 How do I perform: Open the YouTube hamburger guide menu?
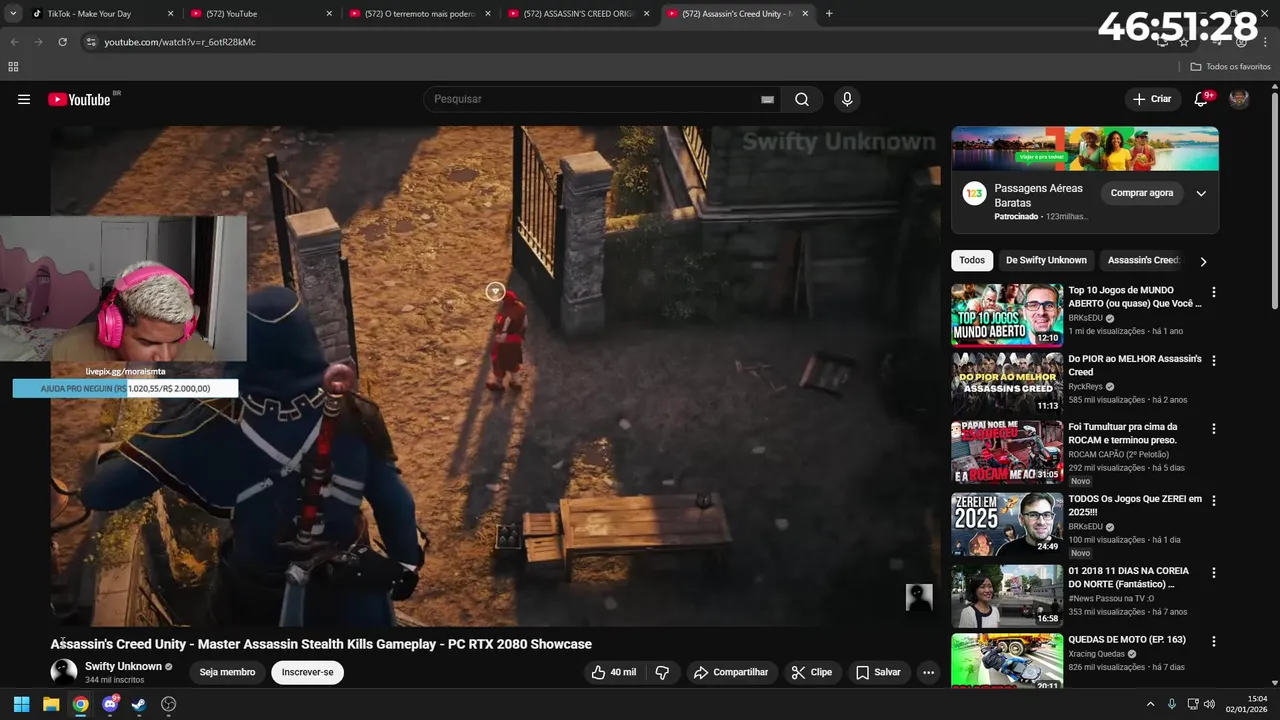[24, 99]
